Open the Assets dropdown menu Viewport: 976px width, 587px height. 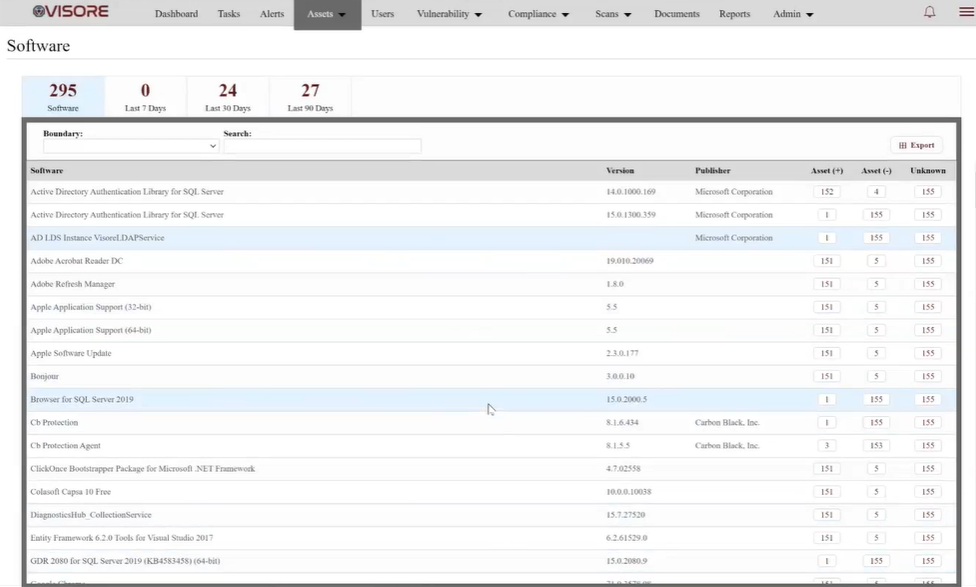point(327,15)
